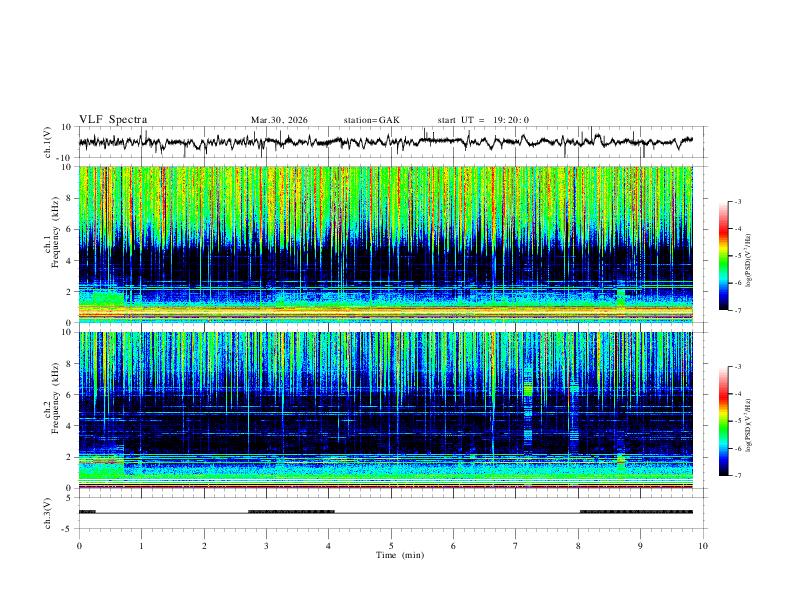Click the lower colorbar beside ch.2 spectrogram
This screenshot has width=792, height=612.
click(x=724, y=421)
